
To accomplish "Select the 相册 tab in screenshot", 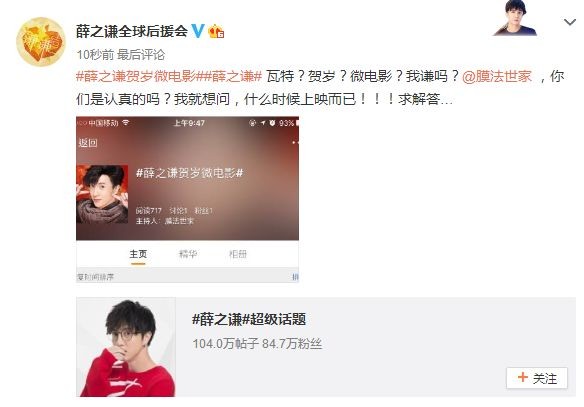I will [238, 254].
